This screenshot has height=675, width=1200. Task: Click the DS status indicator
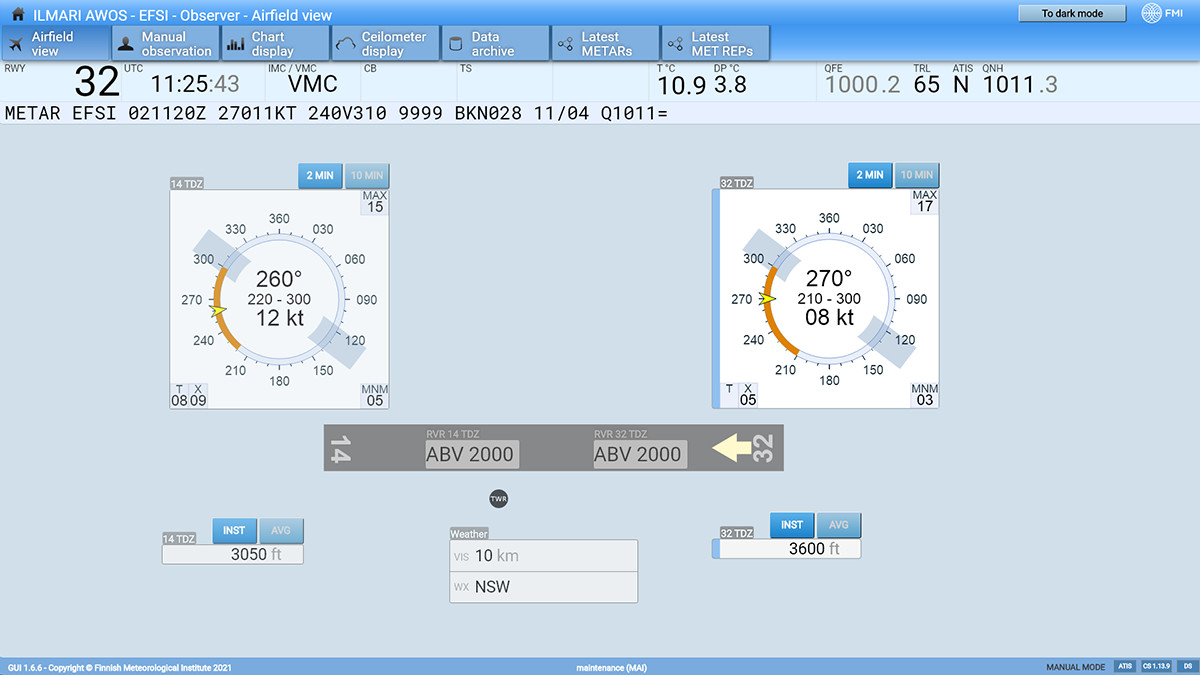click(1187, 666)
